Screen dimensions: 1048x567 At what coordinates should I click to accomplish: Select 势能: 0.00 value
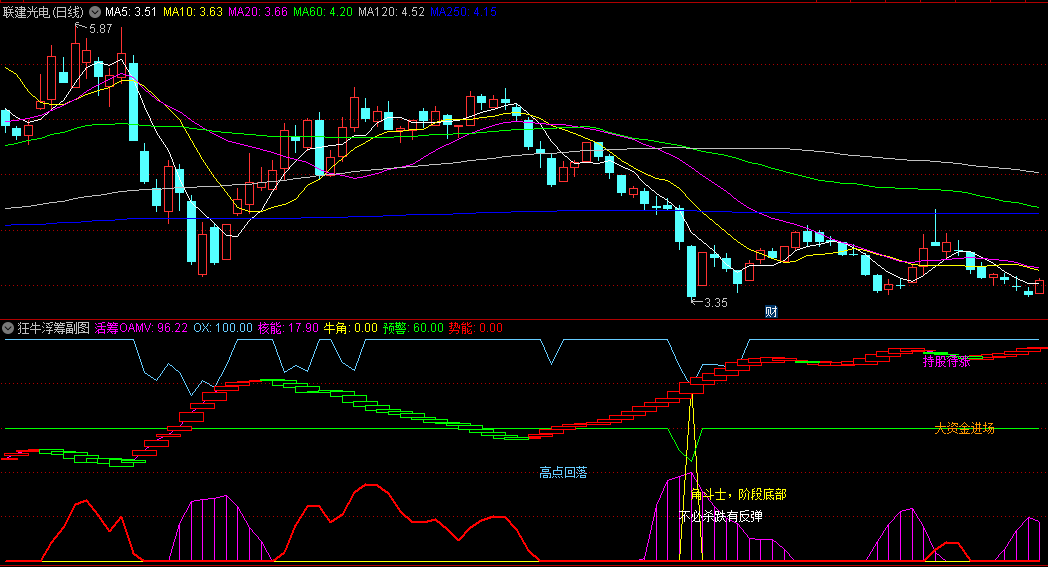475,328
